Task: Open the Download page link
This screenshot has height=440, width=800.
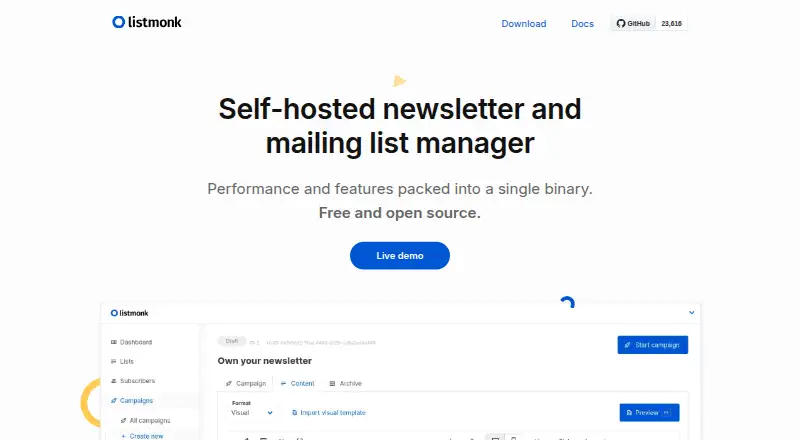Action: pos(523,23)
